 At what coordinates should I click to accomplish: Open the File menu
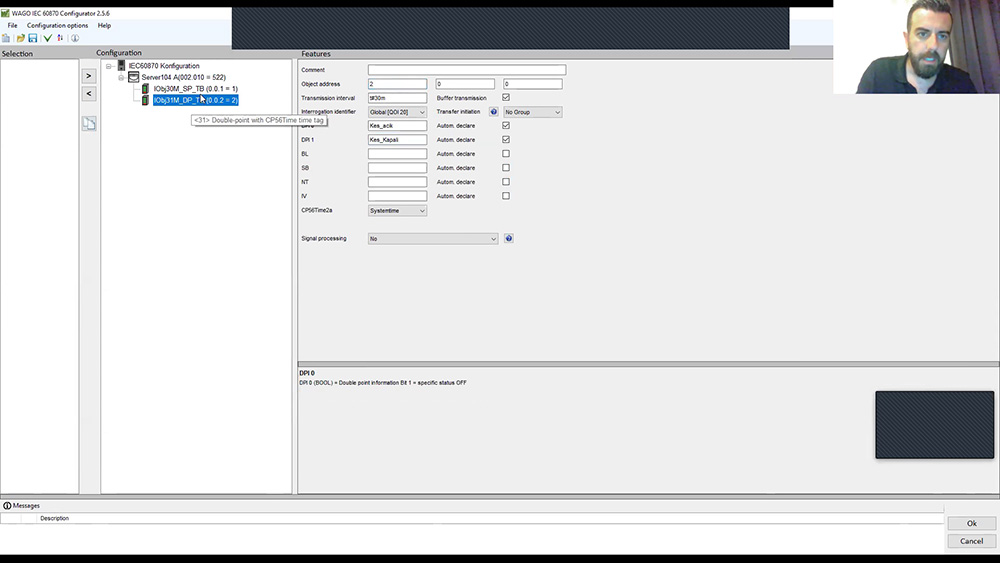[12, 26]
